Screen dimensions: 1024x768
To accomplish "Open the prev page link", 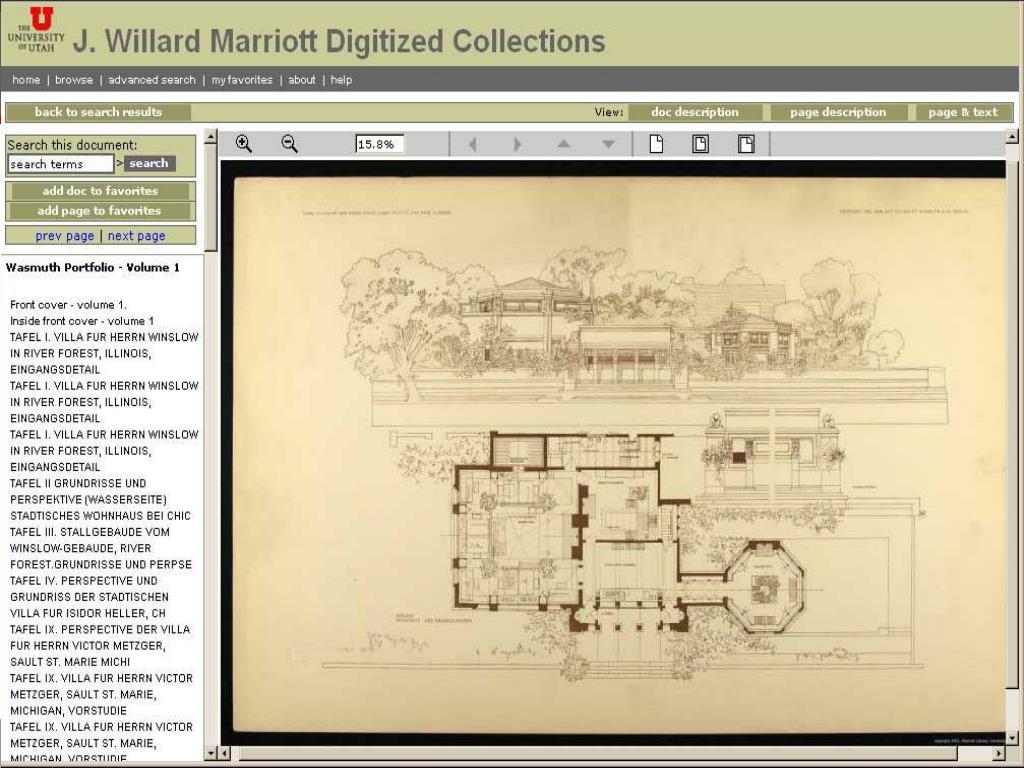I will click(x=65, y=236).
